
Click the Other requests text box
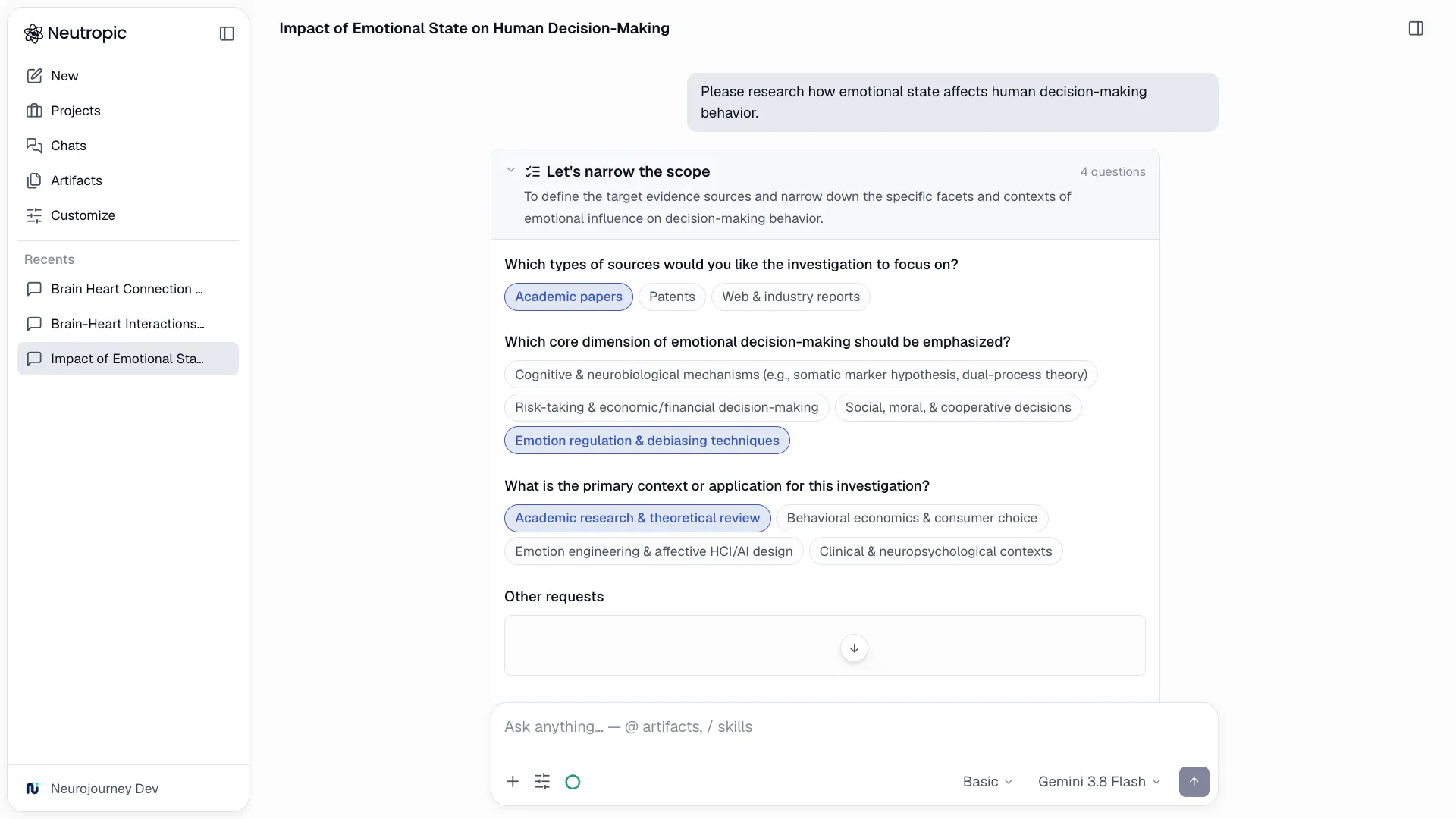(x=824, y=645)
